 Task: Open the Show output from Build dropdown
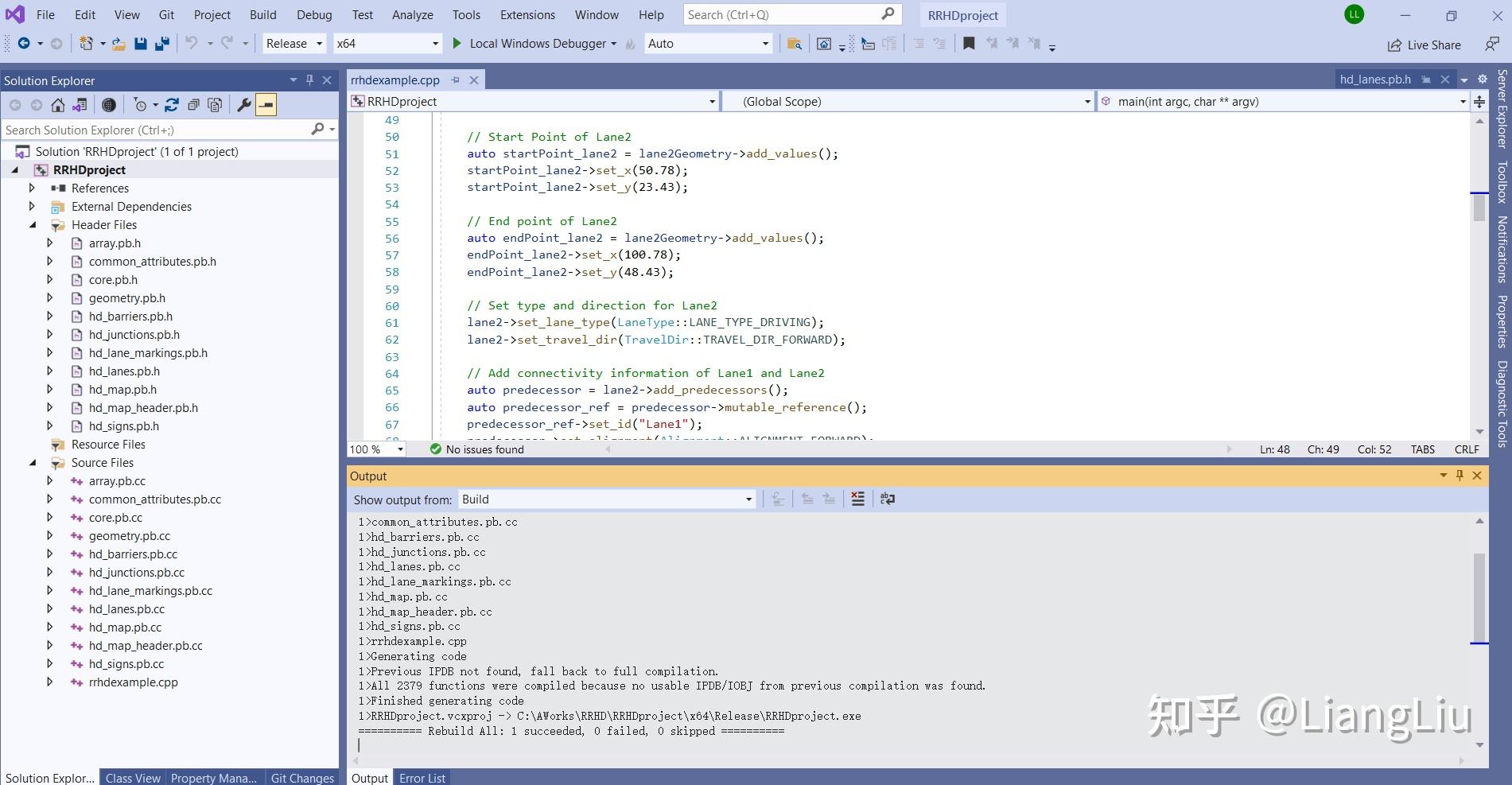pyautogui.click(x=606, y=499)
